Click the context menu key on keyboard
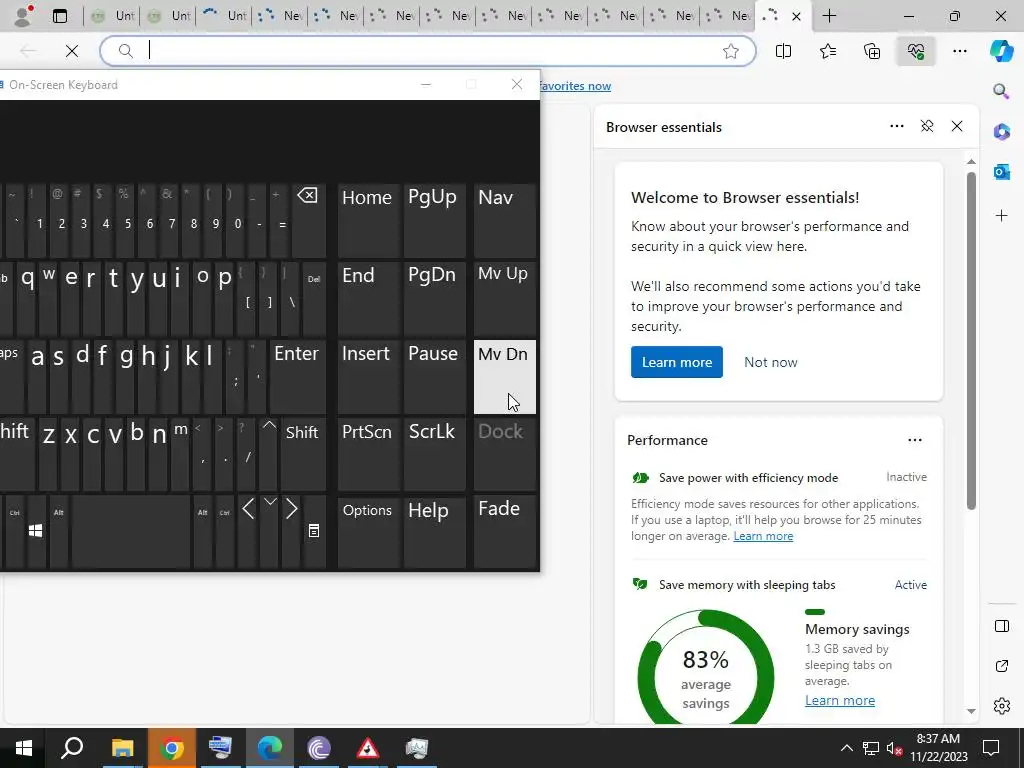The image size is (1024, 768). [314, 531]
